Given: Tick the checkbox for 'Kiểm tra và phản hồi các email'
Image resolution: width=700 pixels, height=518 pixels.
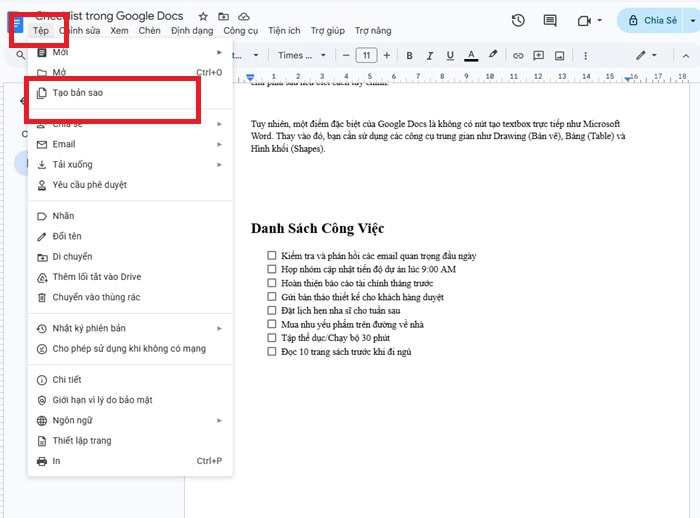Looking at the screenshot, I should 271,256.
